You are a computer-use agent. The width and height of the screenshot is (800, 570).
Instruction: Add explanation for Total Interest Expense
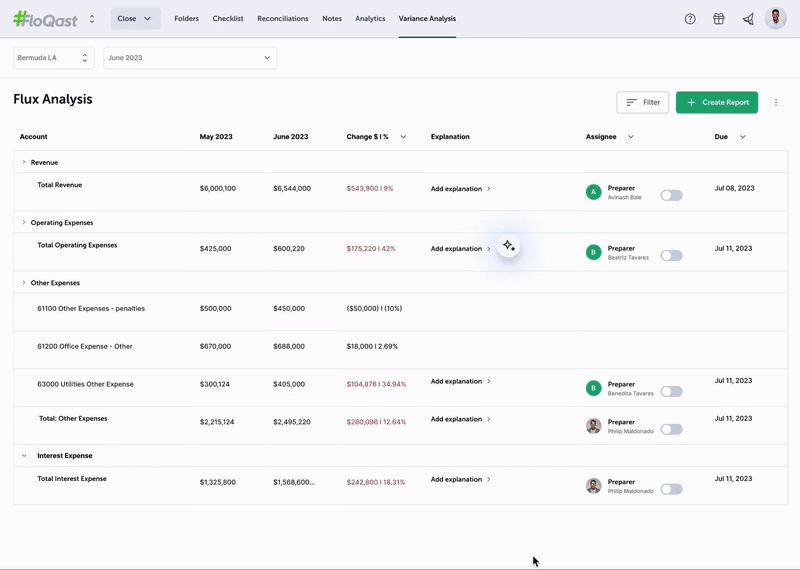coord(460,479)
